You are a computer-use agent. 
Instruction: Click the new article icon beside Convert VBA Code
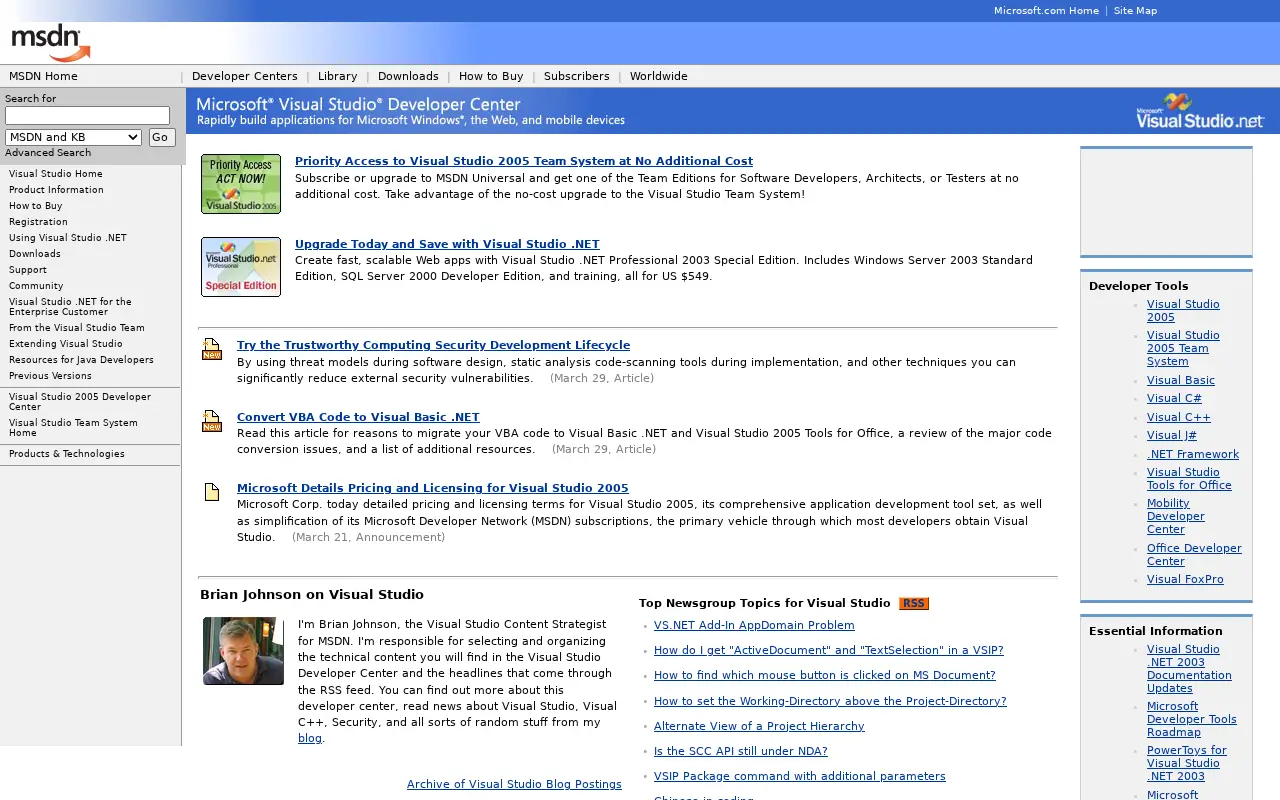coord(211,421)
